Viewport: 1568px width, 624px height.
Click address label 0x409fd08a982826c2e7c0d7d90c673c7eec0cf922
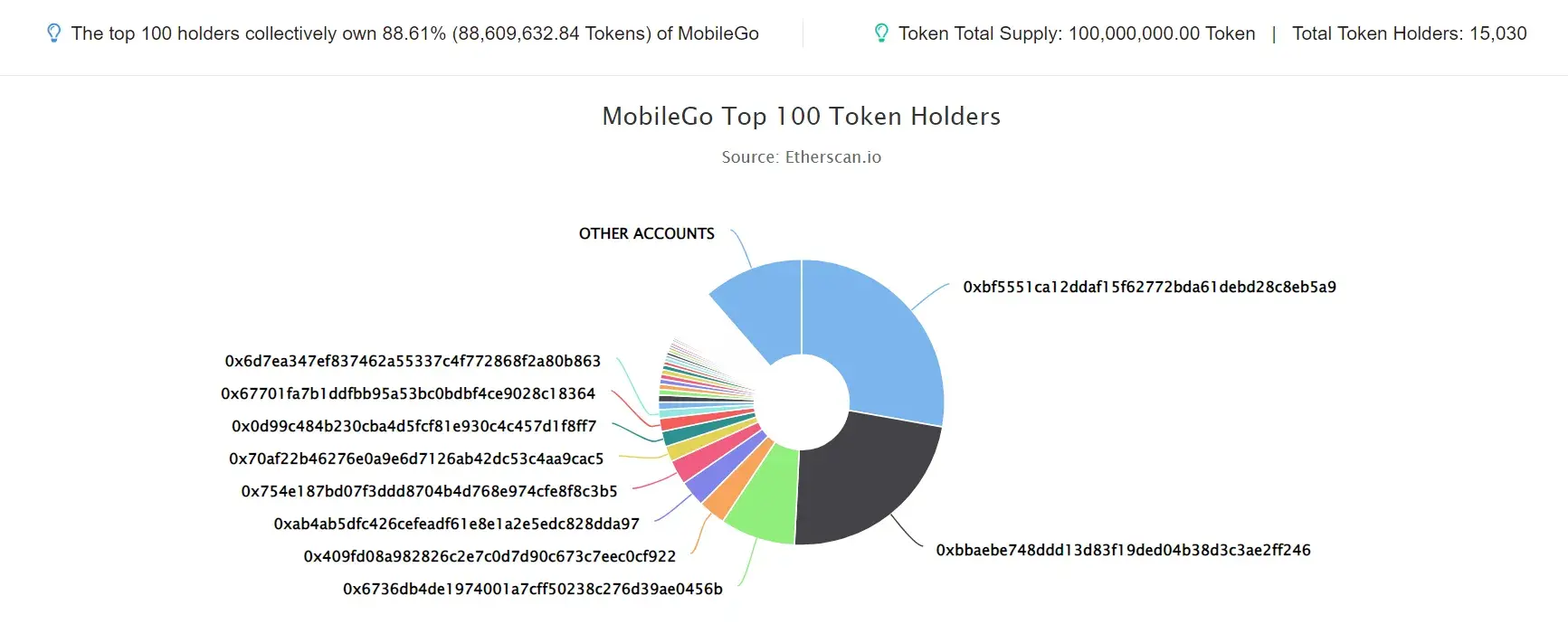pyautogui.click(x=489, y=556)
